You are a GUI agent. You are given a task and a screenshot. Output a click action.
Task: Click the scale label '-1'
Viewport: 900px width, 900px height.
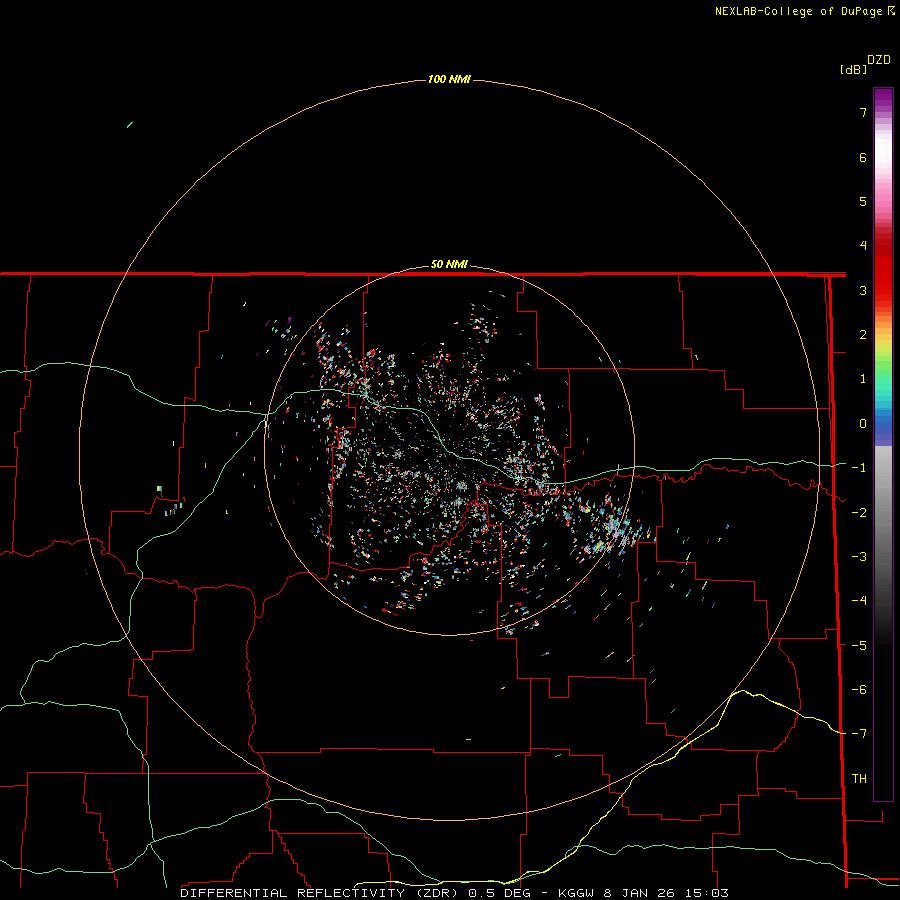pyautogui.click(x=859, y=468)
